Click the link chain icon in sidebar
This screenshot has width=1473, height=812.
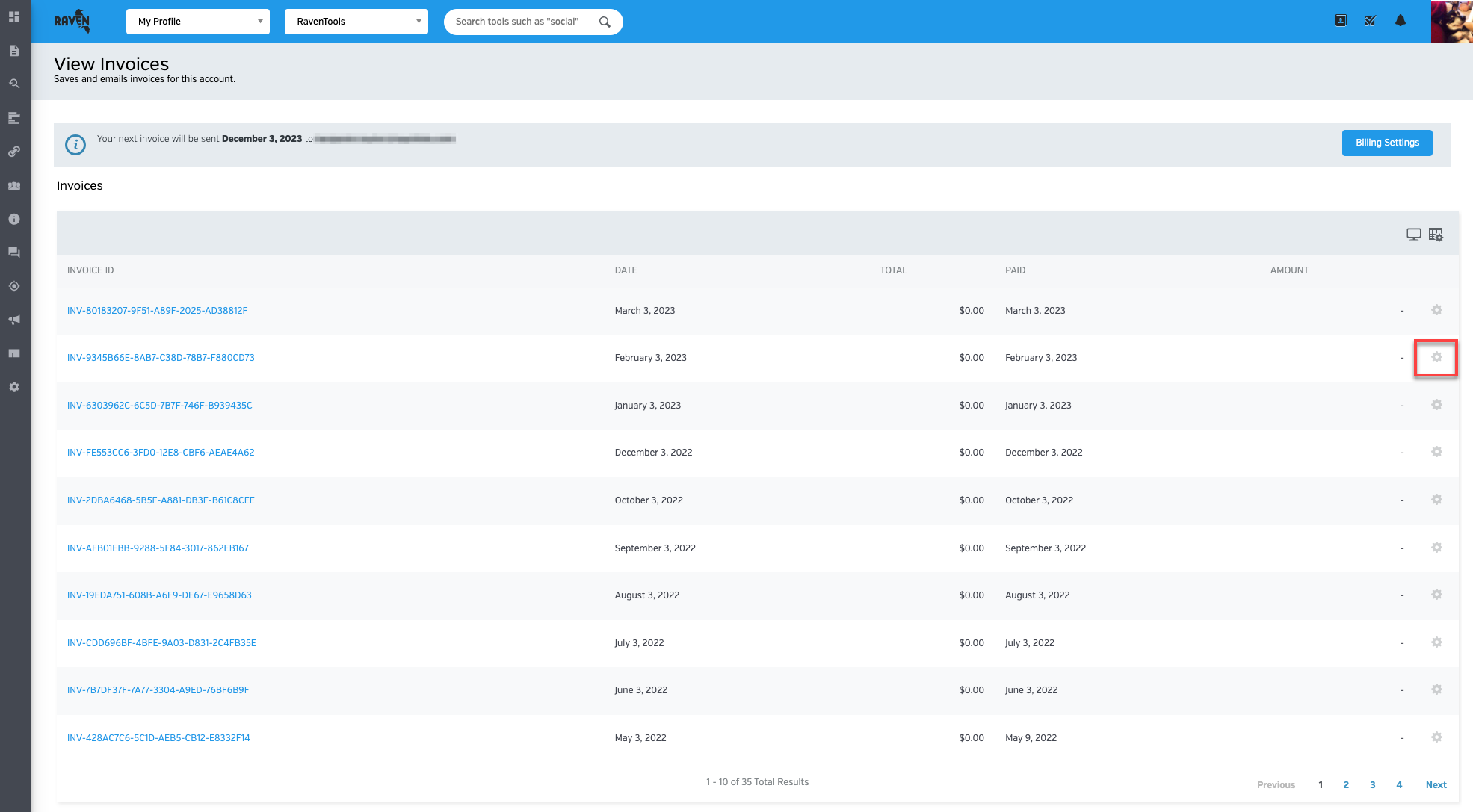click(14, 152)
